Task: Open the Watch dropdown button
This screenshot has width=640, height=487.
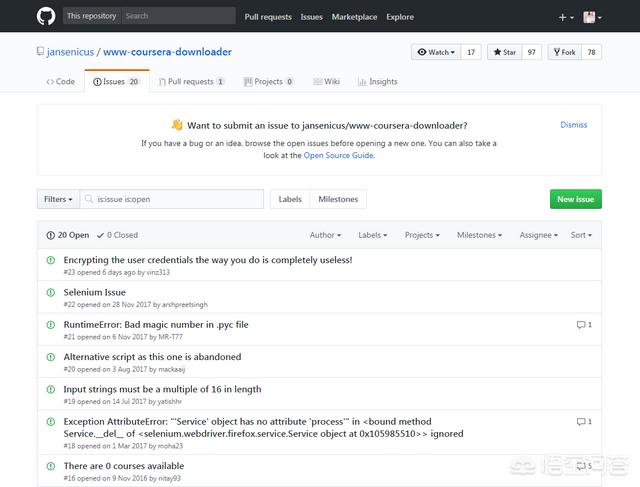Action: [436, 52]
